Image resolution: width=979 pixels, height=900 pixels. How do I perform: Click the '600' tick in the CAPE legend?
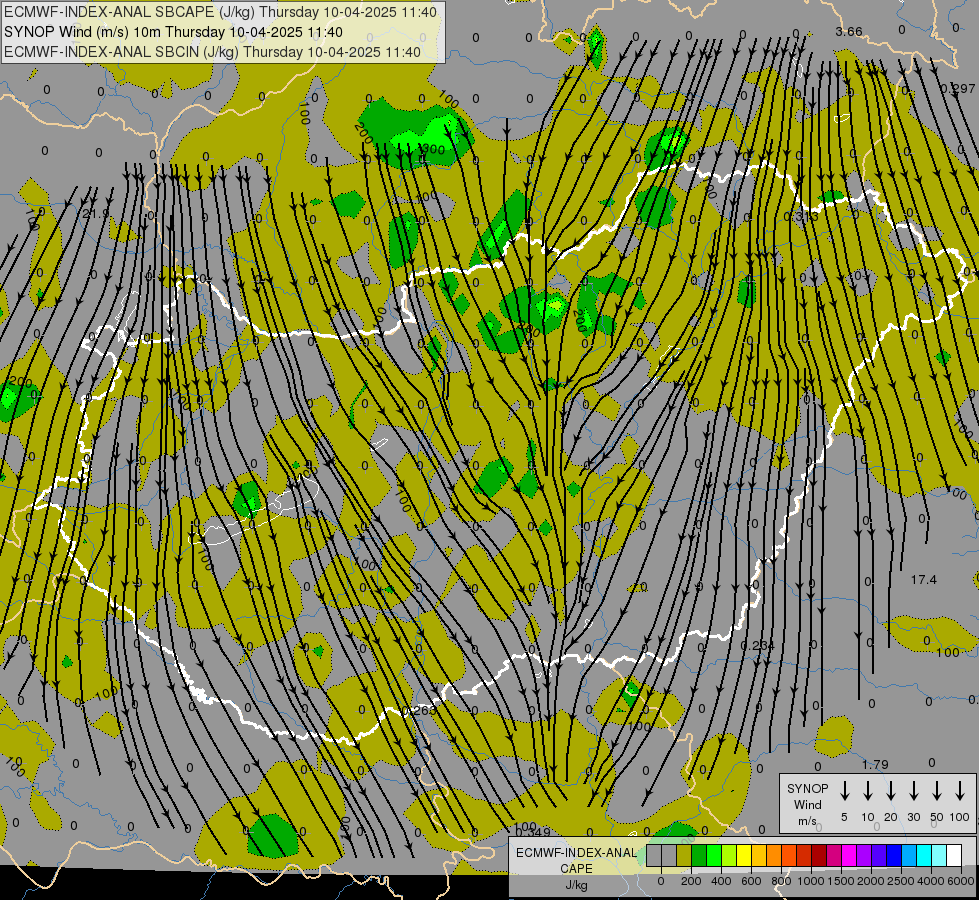click(751, 881)
